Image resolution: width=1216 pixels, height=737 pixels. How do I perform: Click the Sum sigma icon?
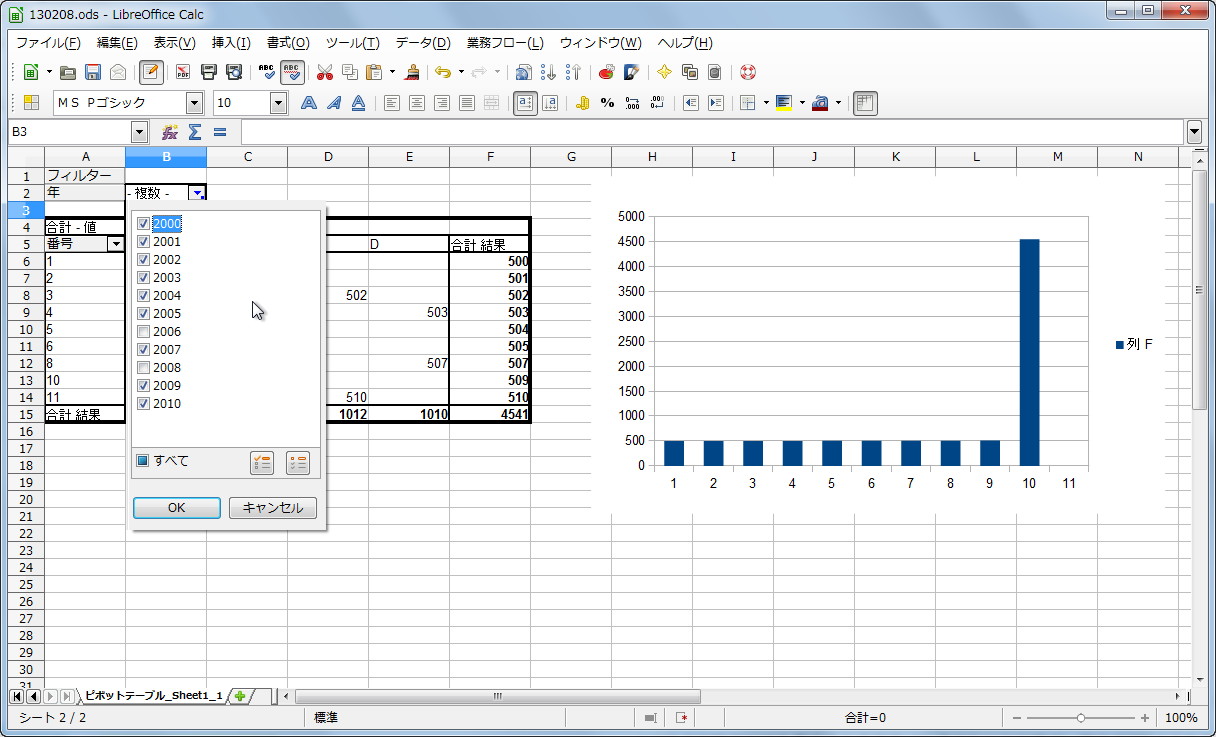(195, 132)
